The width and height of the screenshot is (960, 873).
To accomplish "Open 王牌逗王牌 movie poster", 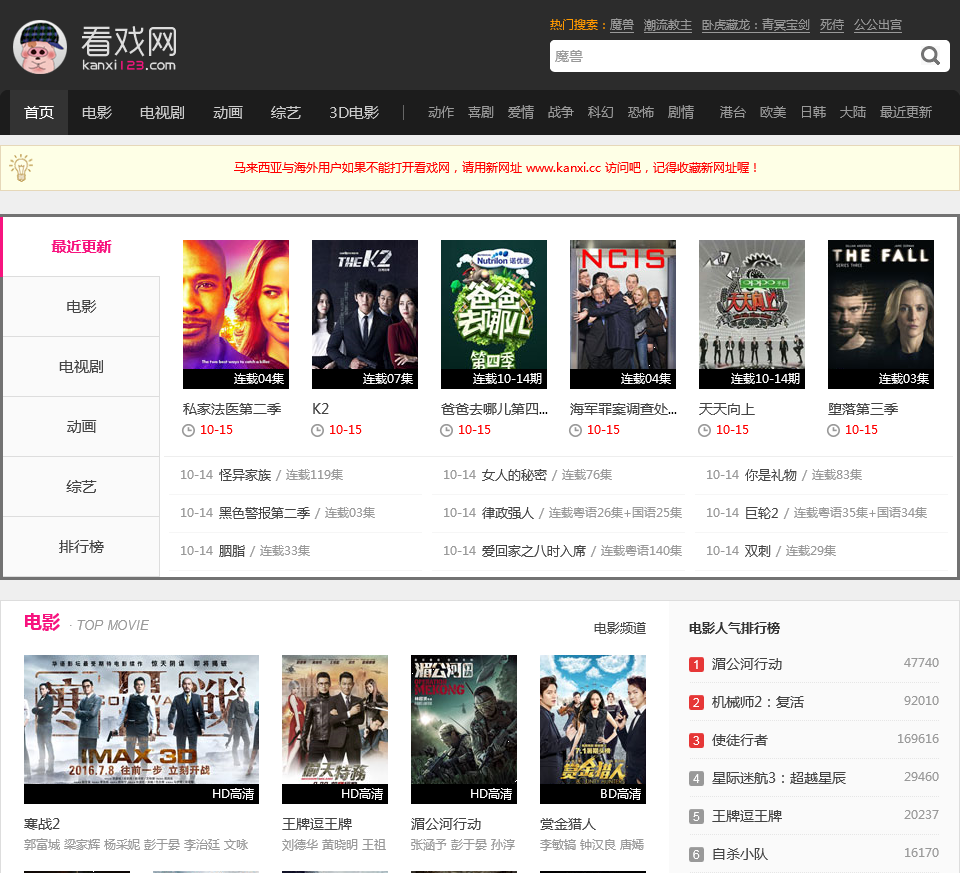I will pyautogui.click(x=335, y=729).
